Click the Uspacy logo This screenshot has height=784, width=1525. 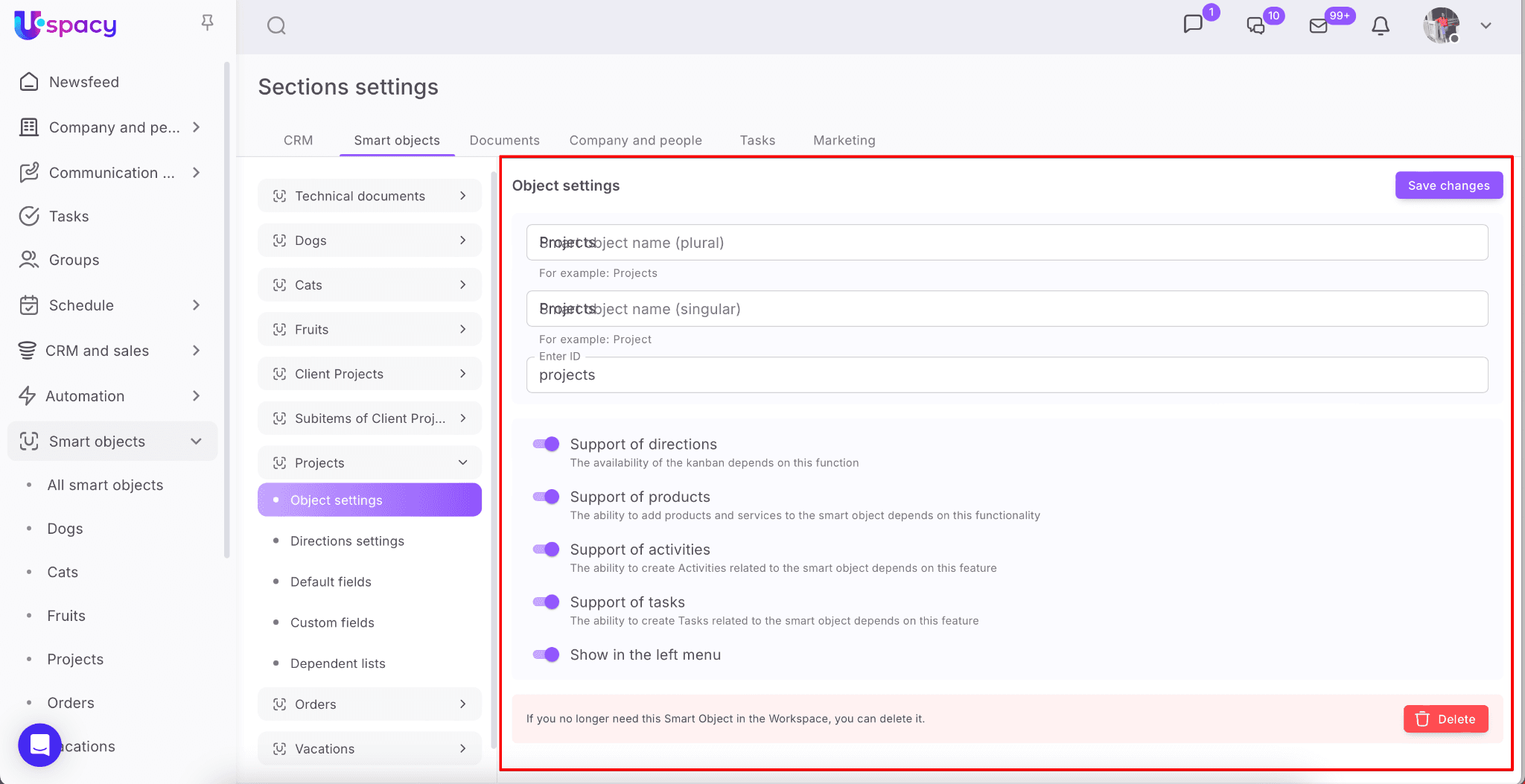click(x=66, y=25)
